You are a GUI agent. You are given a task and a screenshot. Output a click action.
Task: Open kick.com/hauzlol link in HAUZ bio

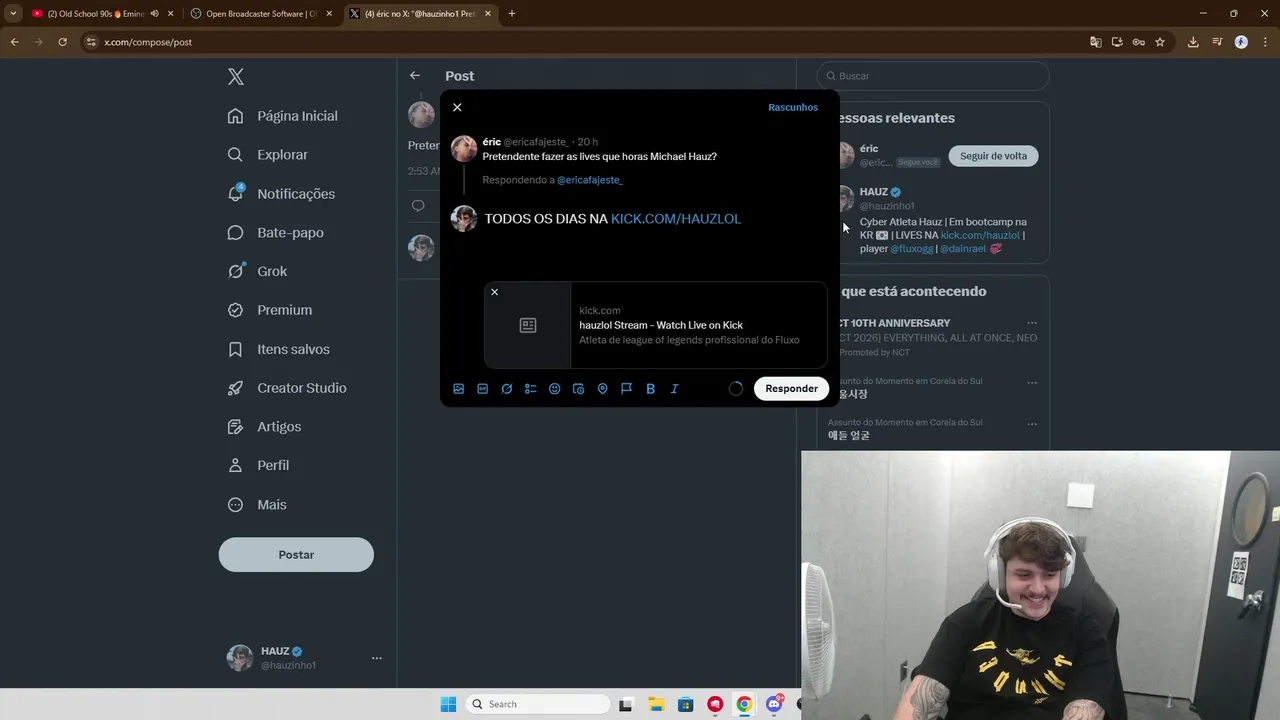[x=980, y=235]
